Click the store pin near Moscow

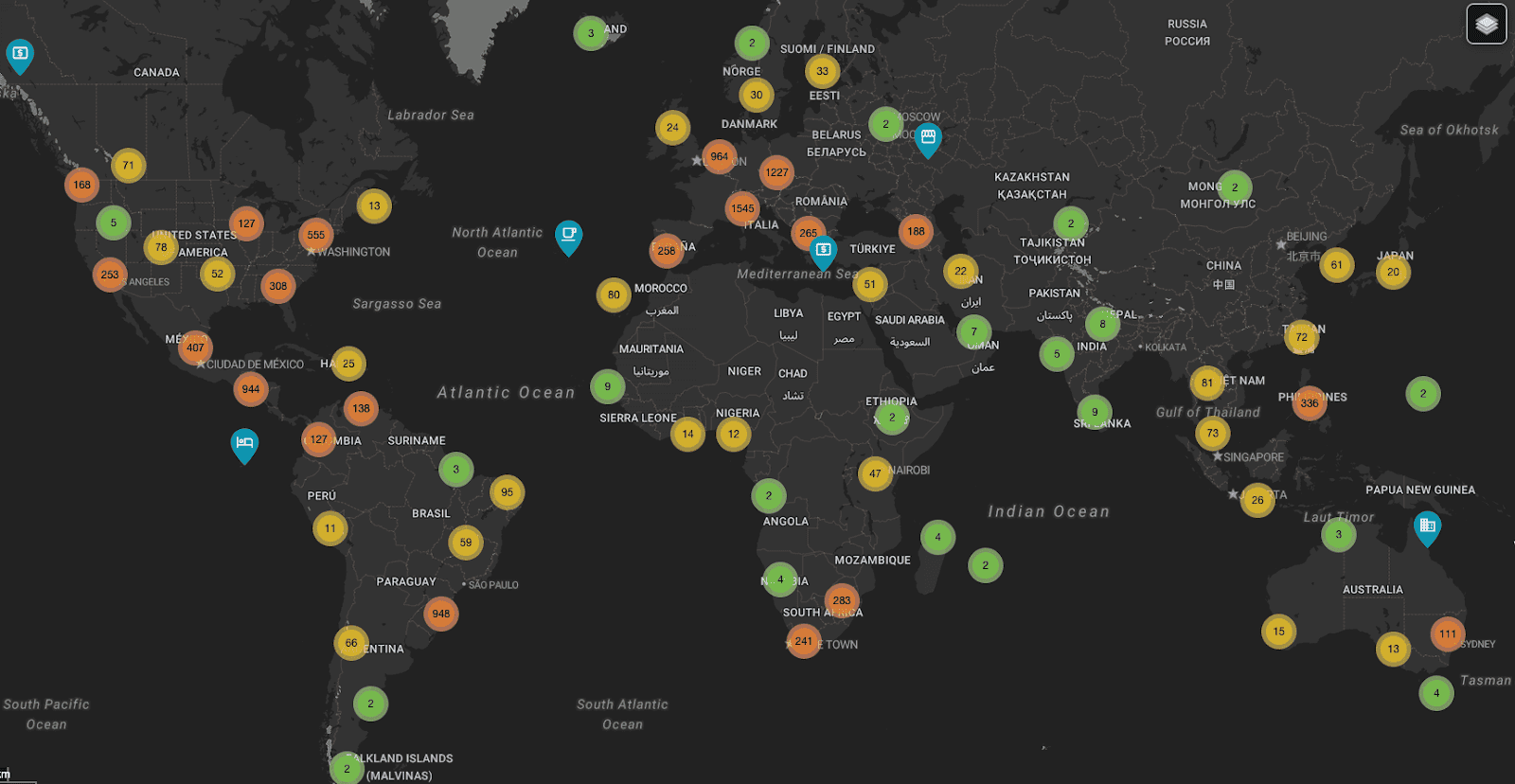(x=928, y=137)
